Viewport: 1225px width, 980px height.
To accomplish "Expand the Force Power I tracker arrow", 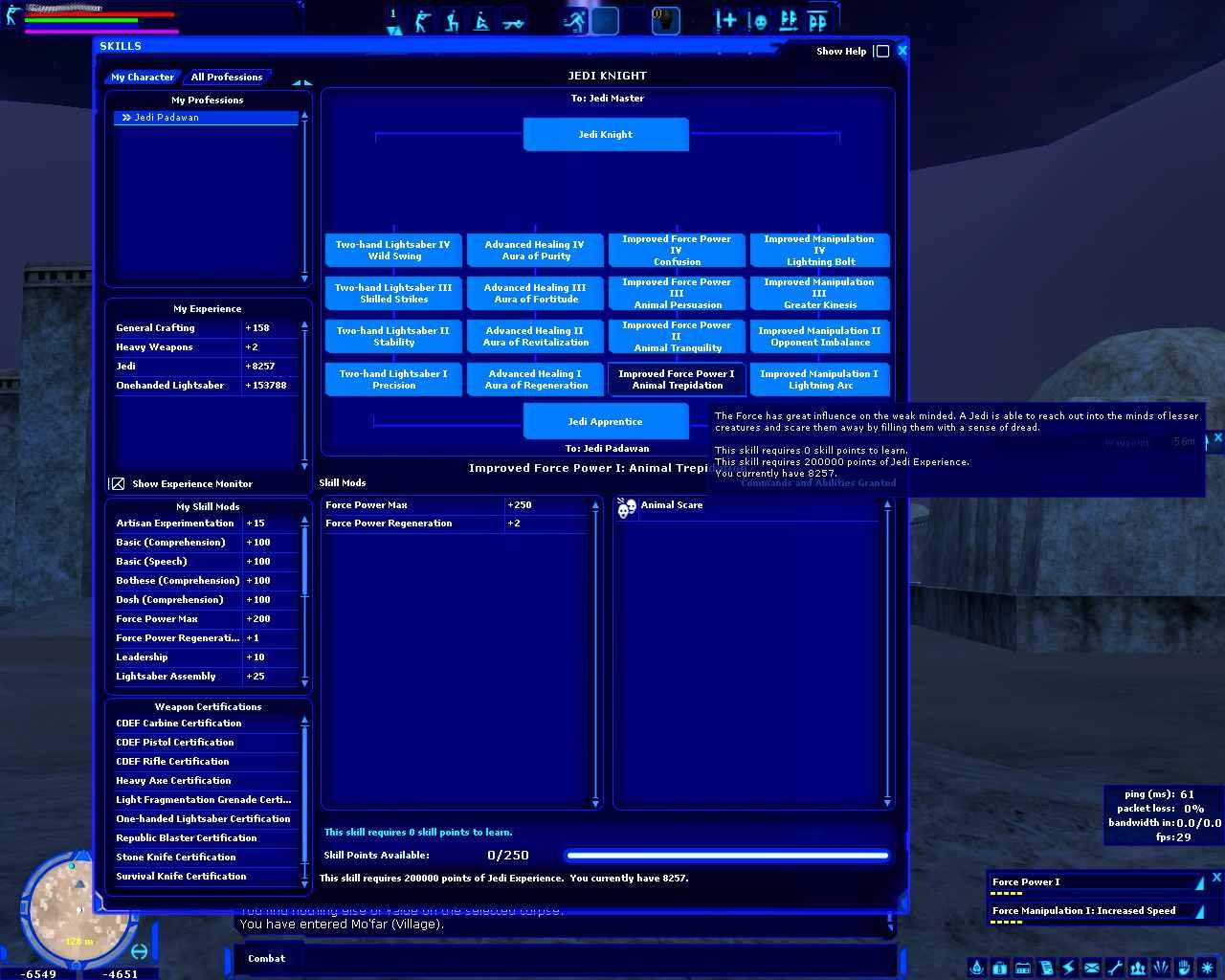I will pyautogui.click(x=1199, y=882).
